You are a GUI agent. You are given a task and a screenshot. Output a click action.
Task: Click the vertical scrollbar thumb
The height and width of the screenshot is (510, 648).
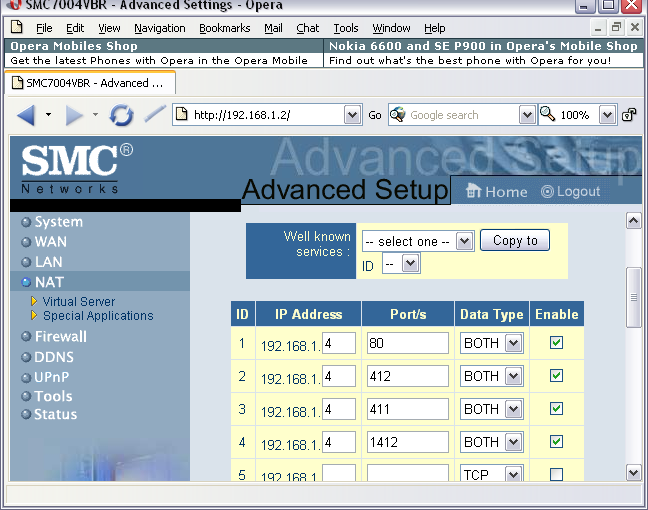(632, 296)
